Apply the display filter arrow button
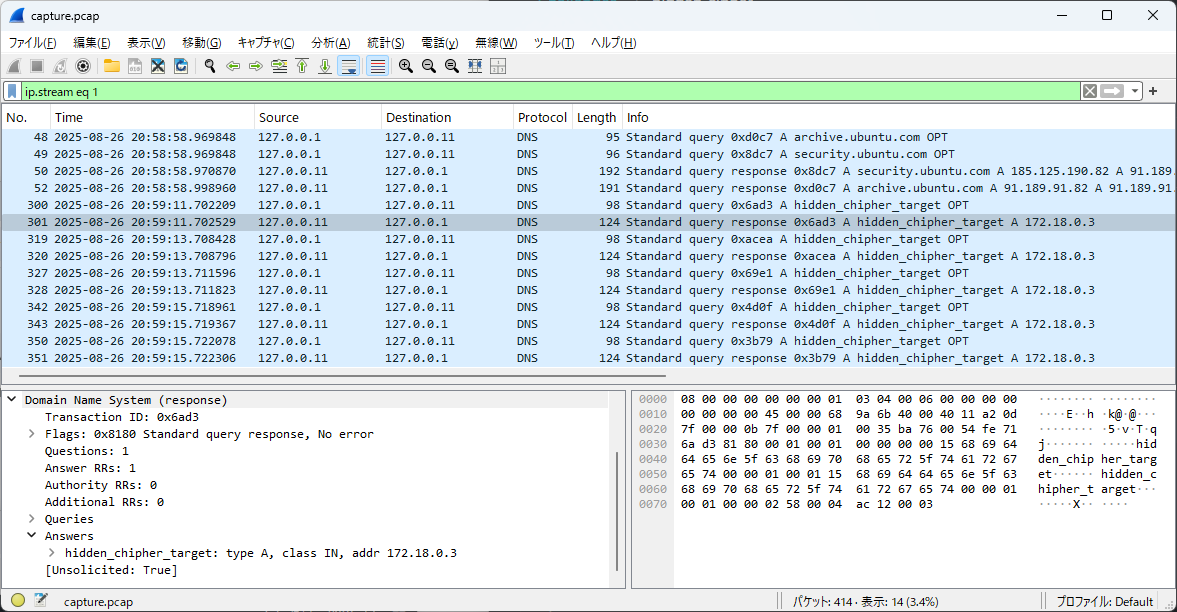This screenshot has height=612, width=1177. 1112,92
